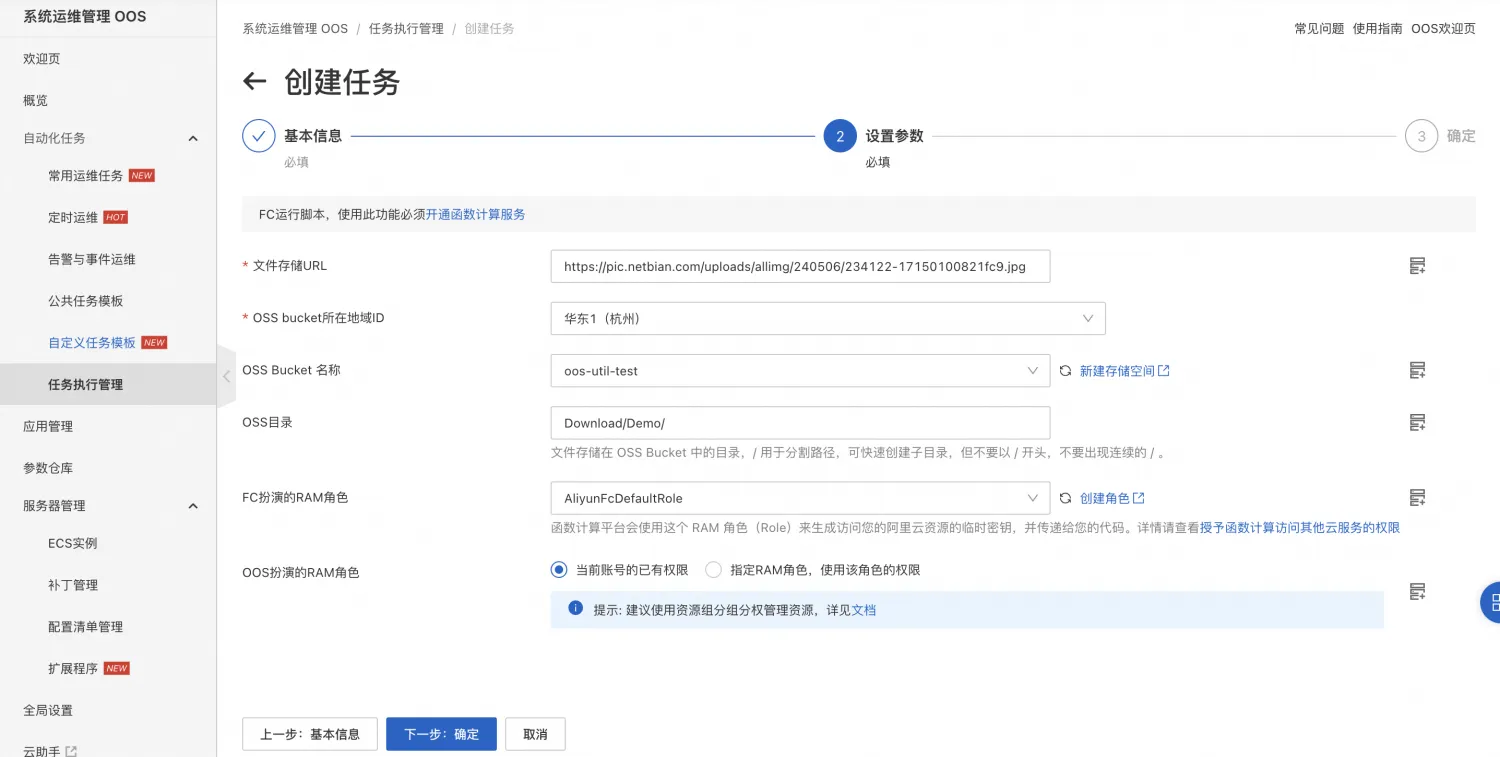This screenshot has width=1500, height=757.
Task: Click external link icon beside 云助手
Action: pyautogui.click(x=71, y=751)
